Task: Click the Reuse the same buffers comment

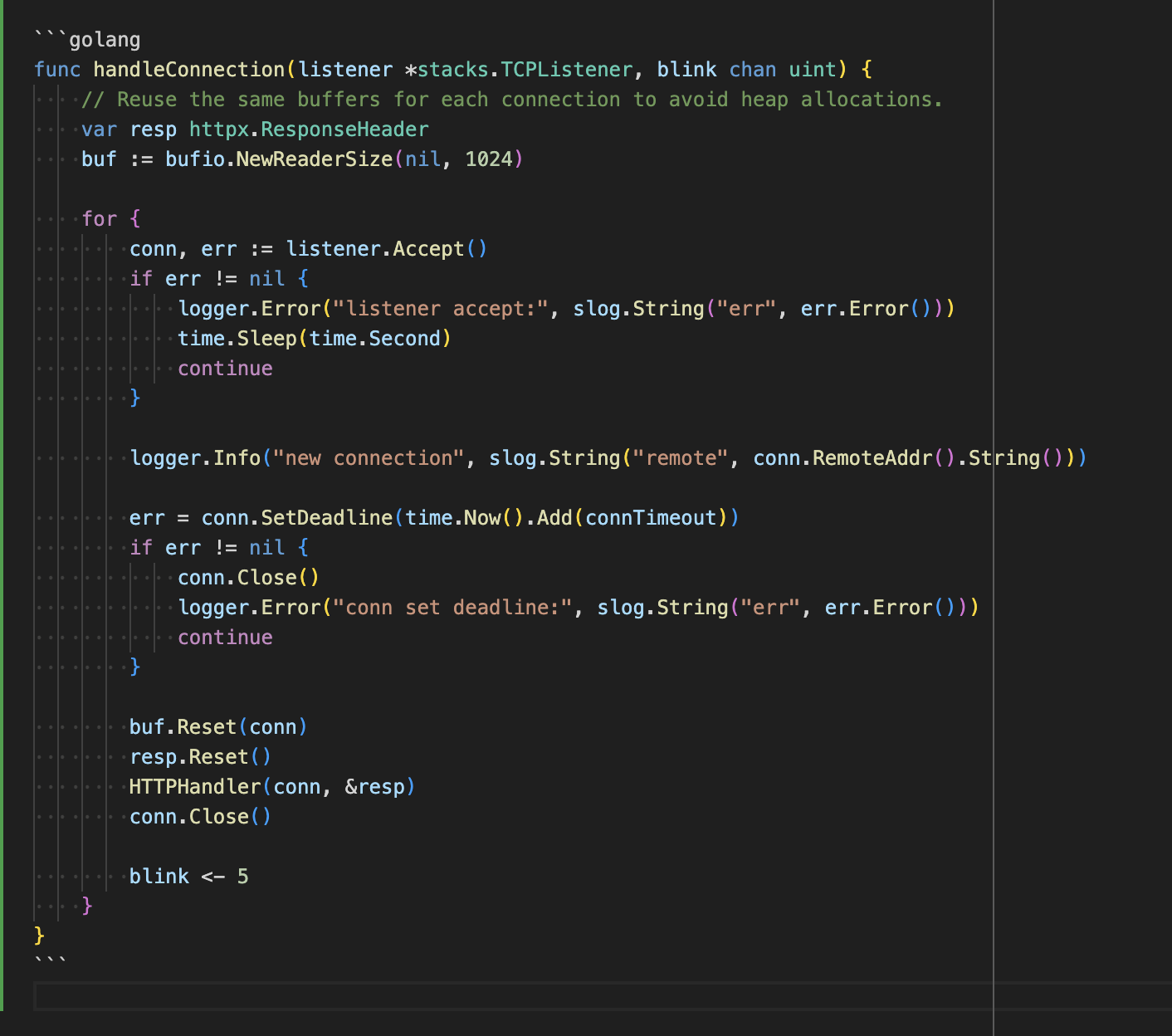Action: (512, 100)
